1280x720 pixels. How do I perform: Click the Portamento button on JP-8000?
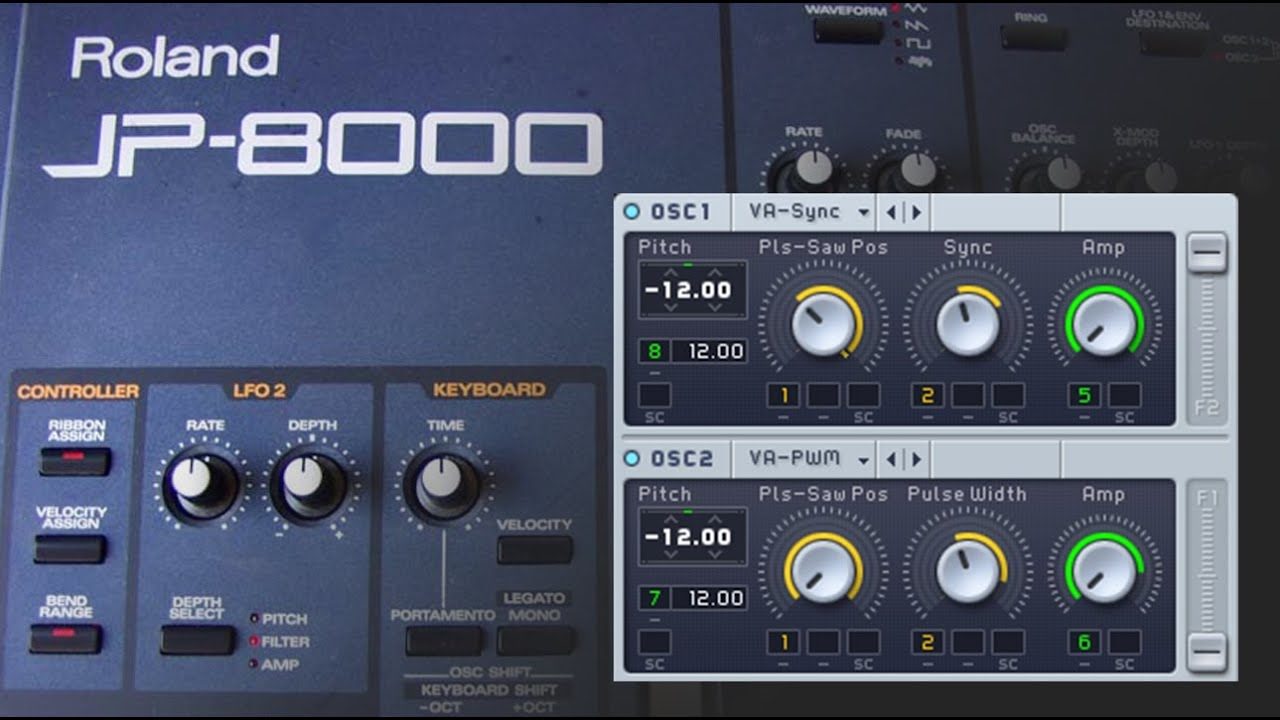[444, 640]
